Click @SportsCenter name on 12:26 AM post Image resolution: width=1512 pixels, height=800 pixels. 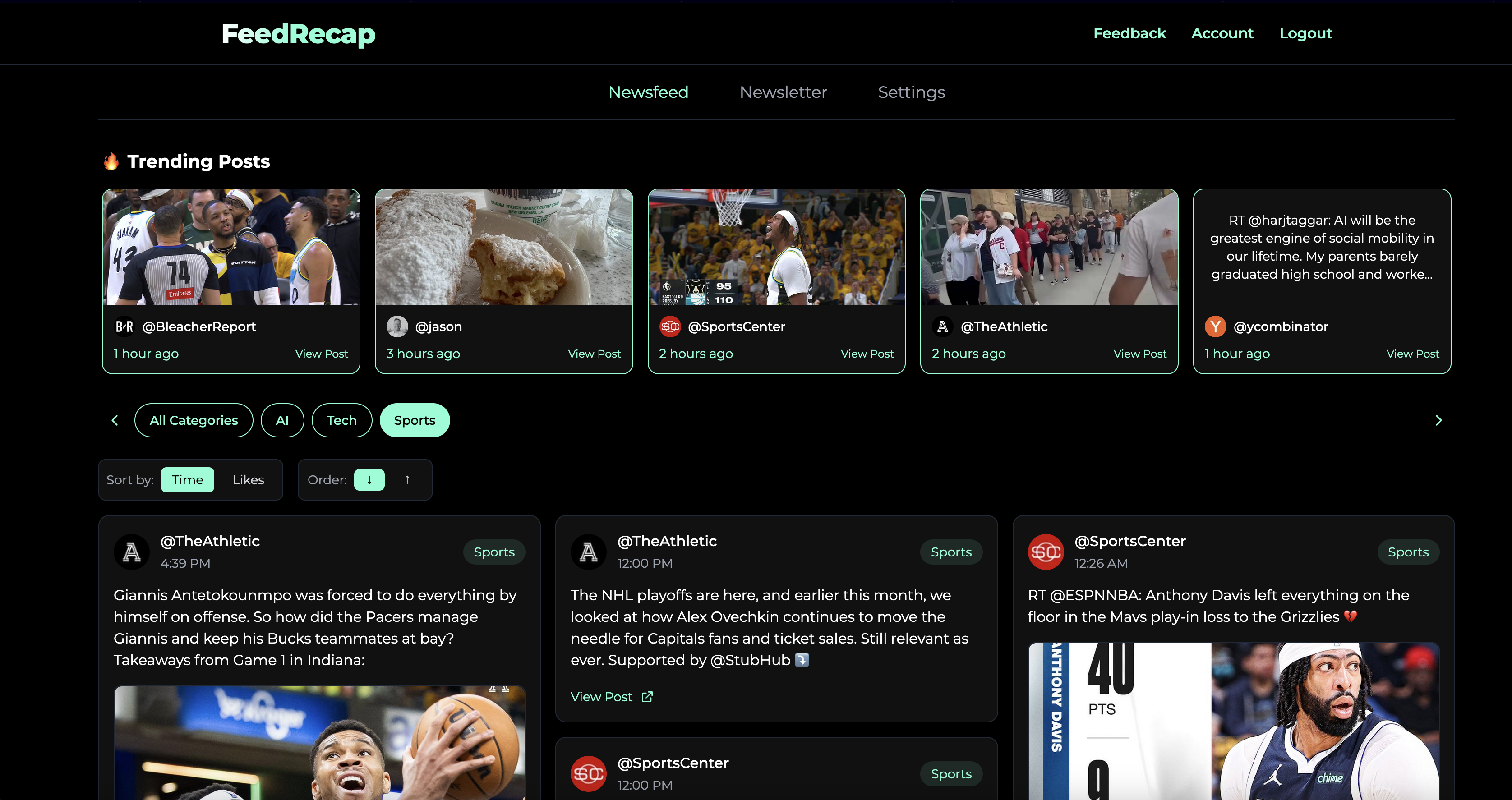coord(1130,541)
